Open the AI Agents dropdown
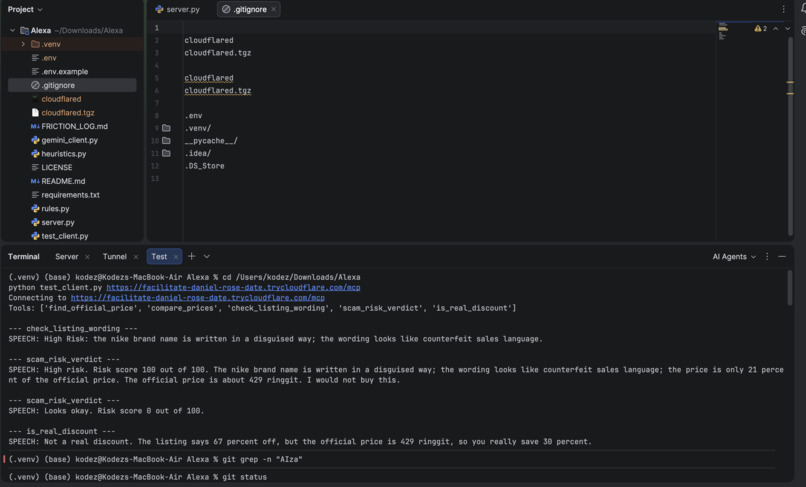Viewport: 806px width, 487px height. point(734,257)
